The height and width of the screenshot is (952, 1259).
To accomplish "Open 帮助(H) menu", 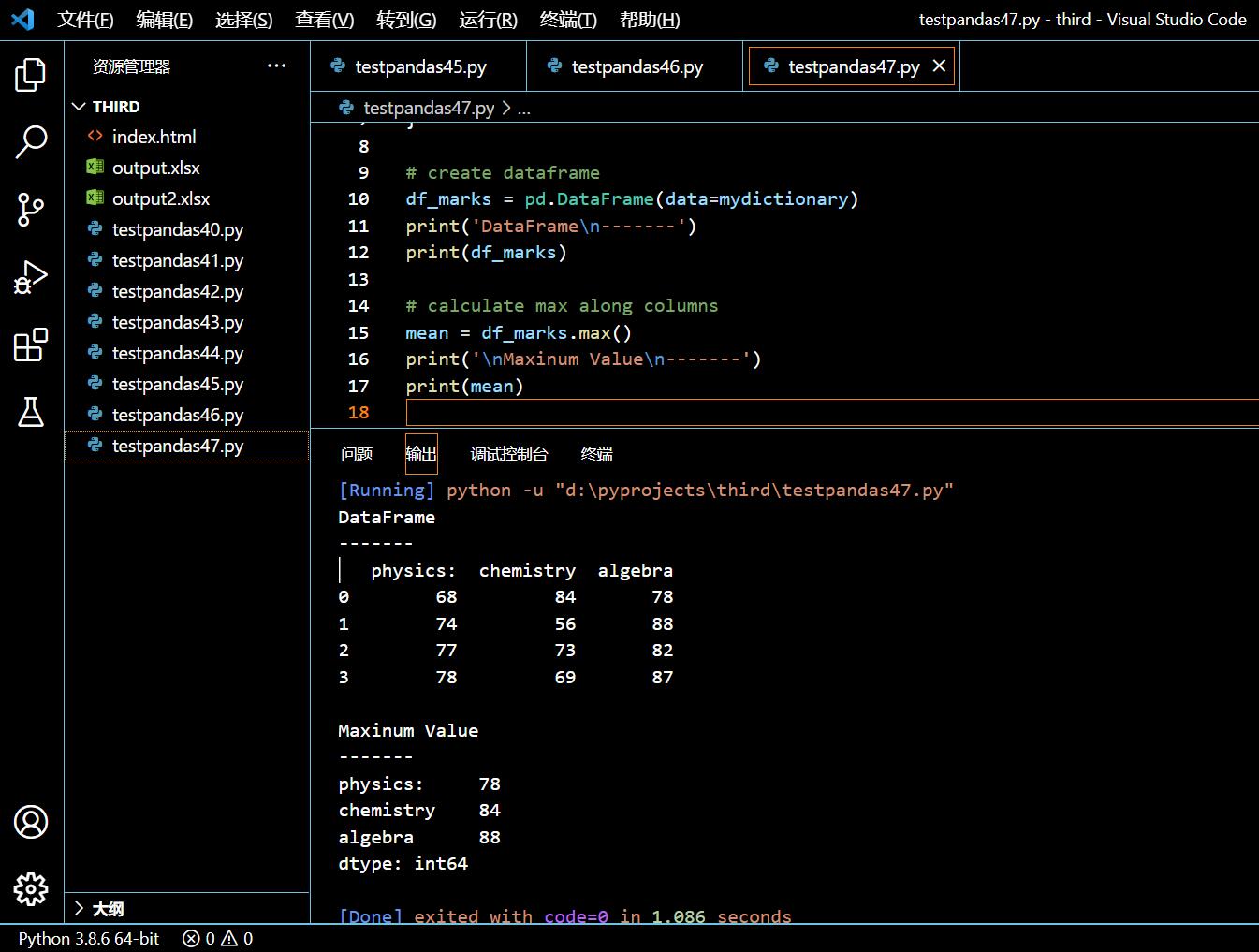I will point(650,20).
